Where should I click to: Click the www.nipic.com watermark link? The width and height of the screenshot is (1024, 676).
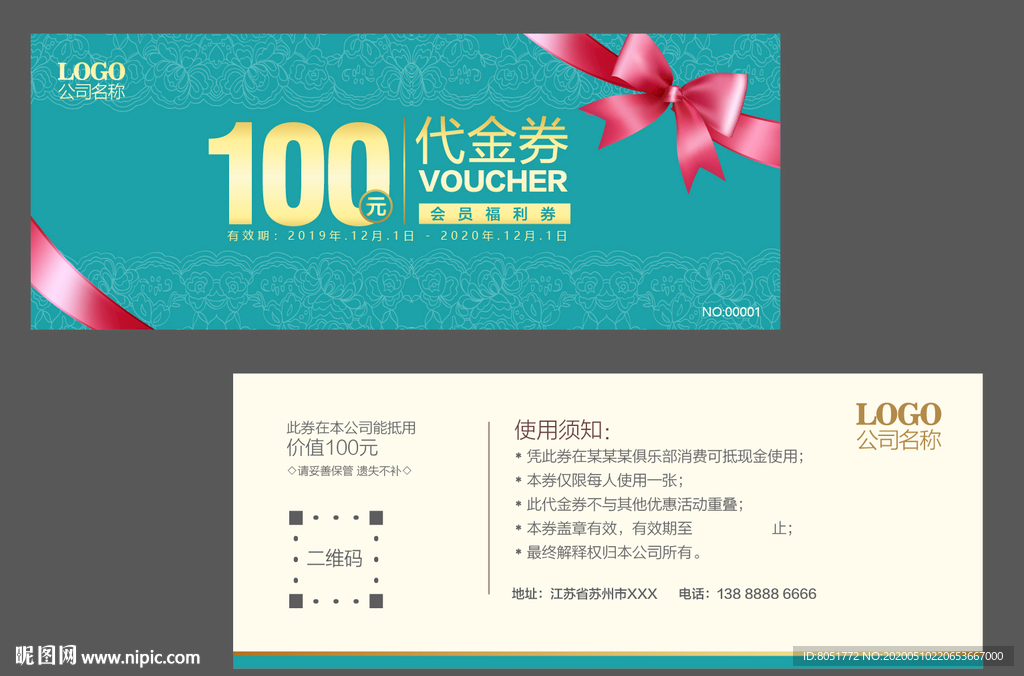point(140,658)
